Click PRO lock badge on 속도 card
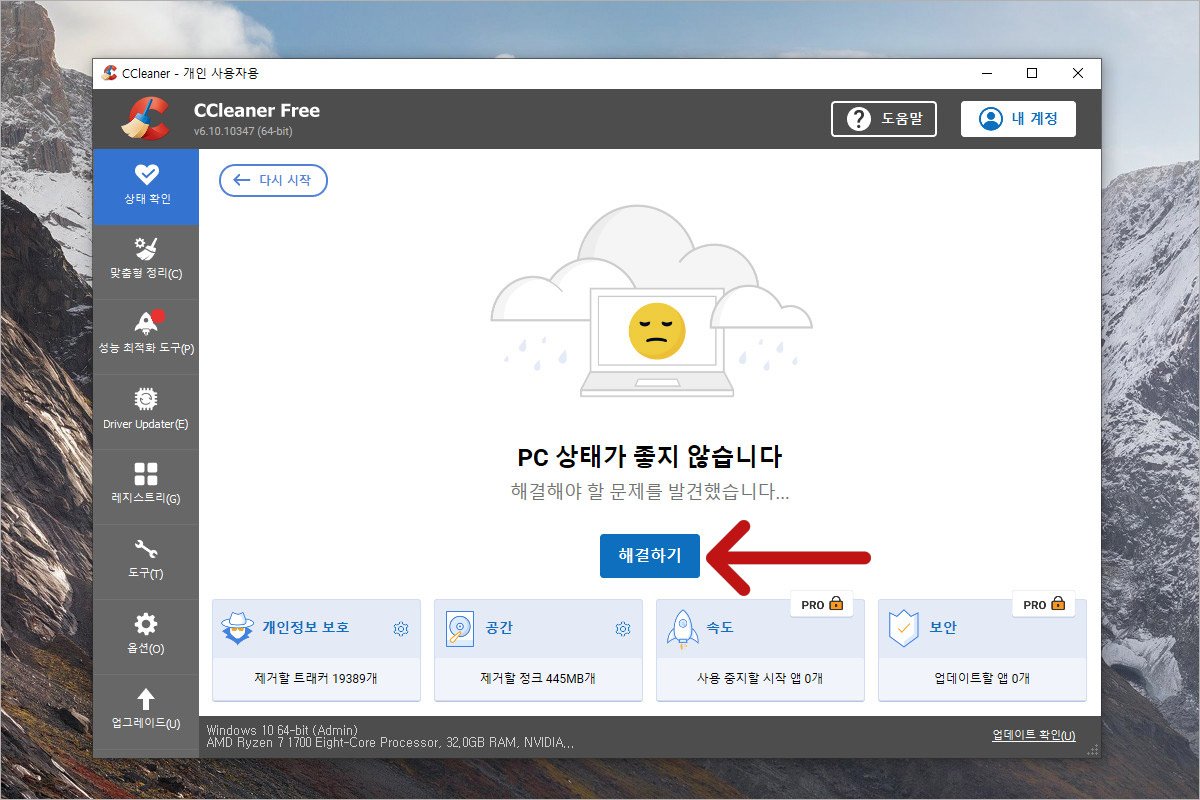Viewport: 1200px width, 800px height. tap(822, 604)
